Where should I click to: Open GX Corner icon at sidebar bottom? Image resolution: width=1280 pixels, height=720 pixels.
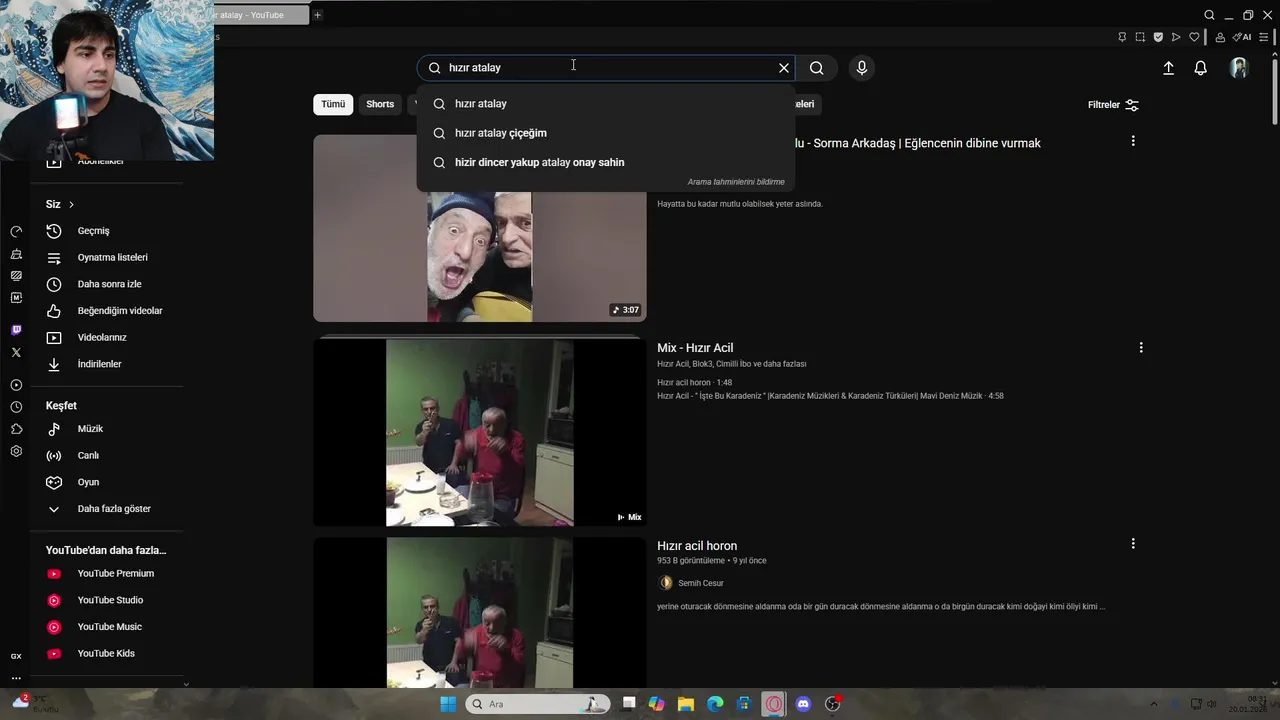[16, 656]
